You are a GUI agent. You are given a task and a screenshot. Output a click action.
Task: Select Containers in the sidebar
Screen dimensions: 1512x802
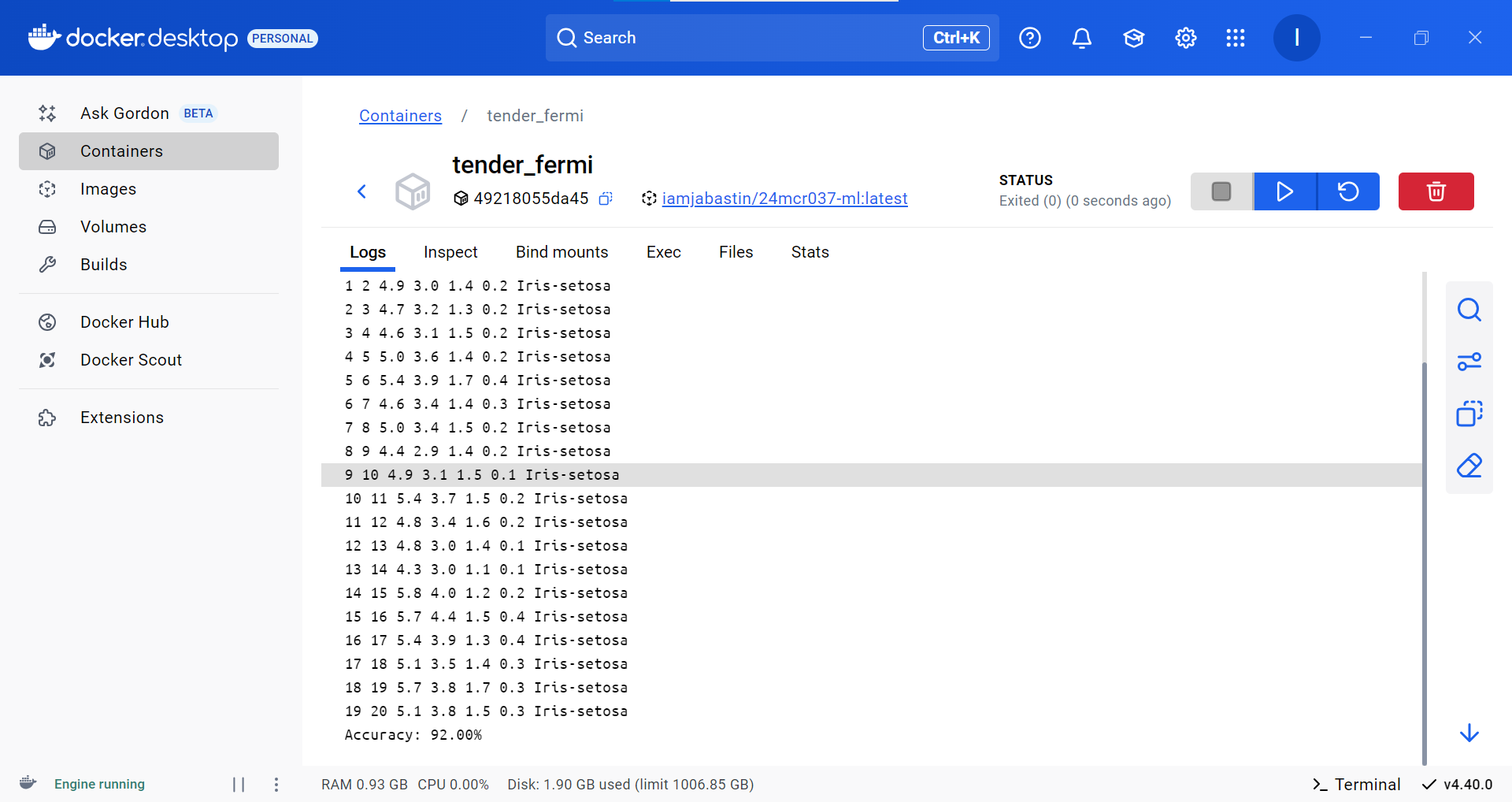tap(148, 151)
